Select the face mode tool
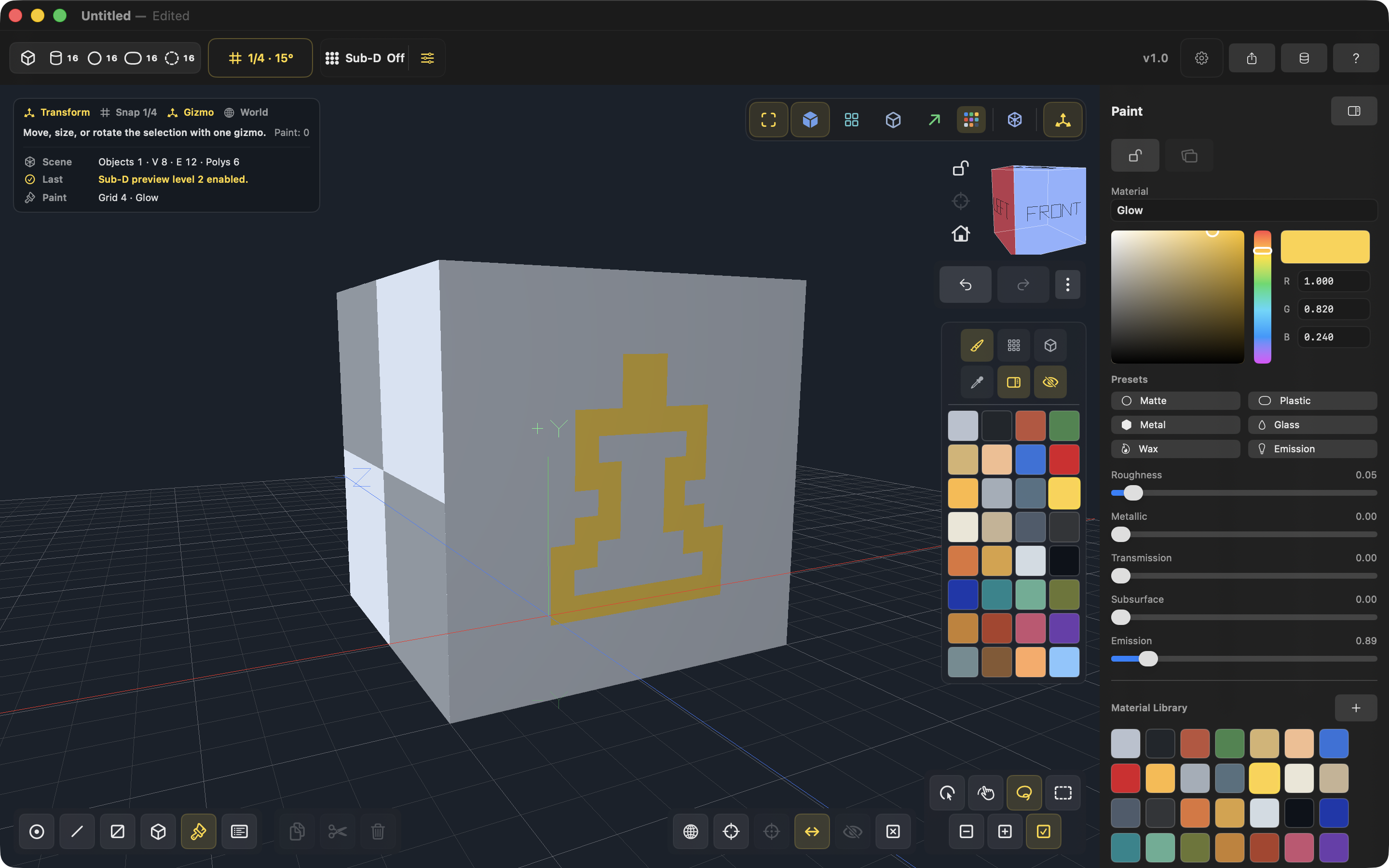 [118, 831]
